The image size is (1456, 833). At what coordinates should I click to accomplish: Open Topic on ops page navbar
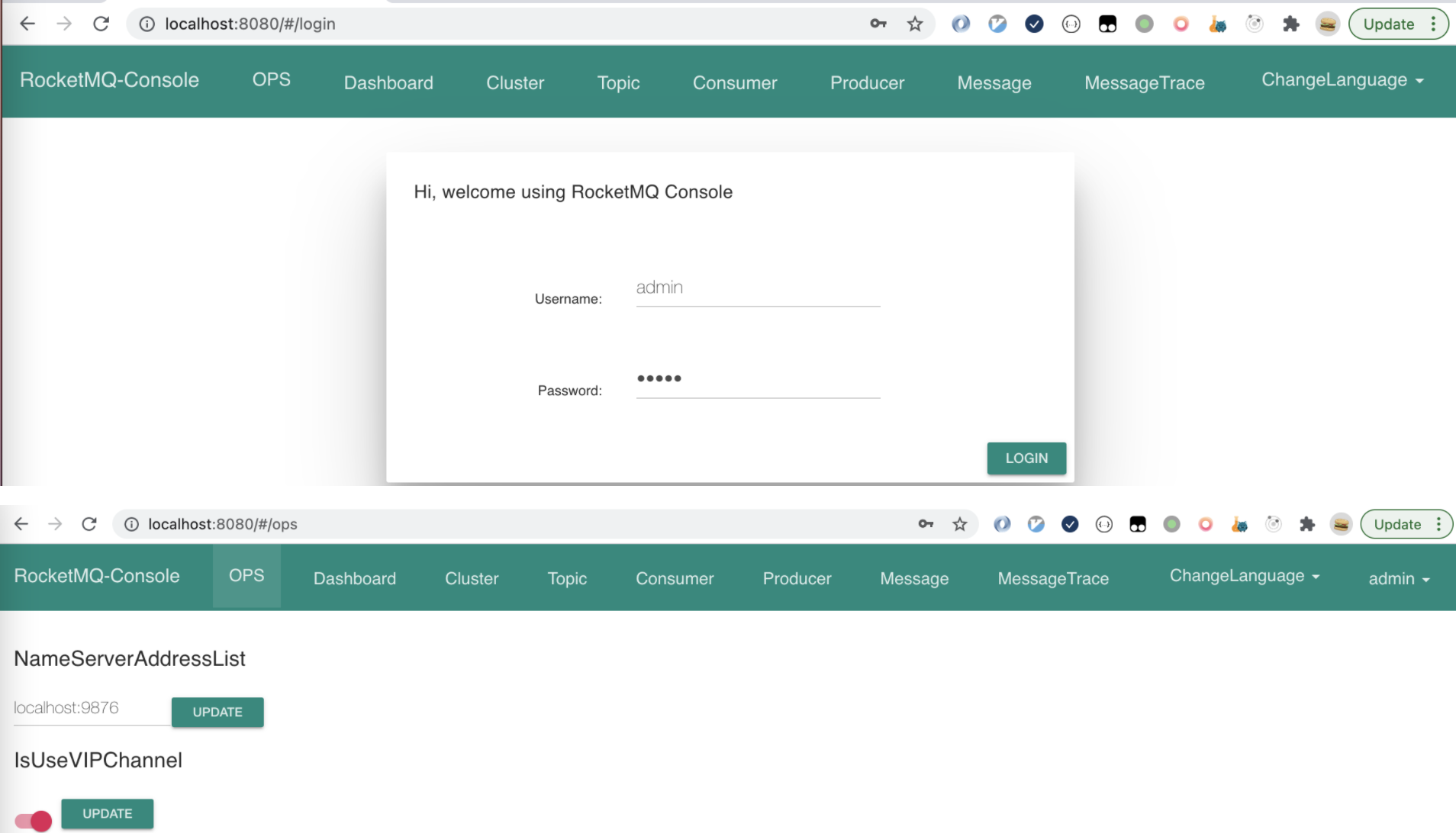[x=567, y=579]
